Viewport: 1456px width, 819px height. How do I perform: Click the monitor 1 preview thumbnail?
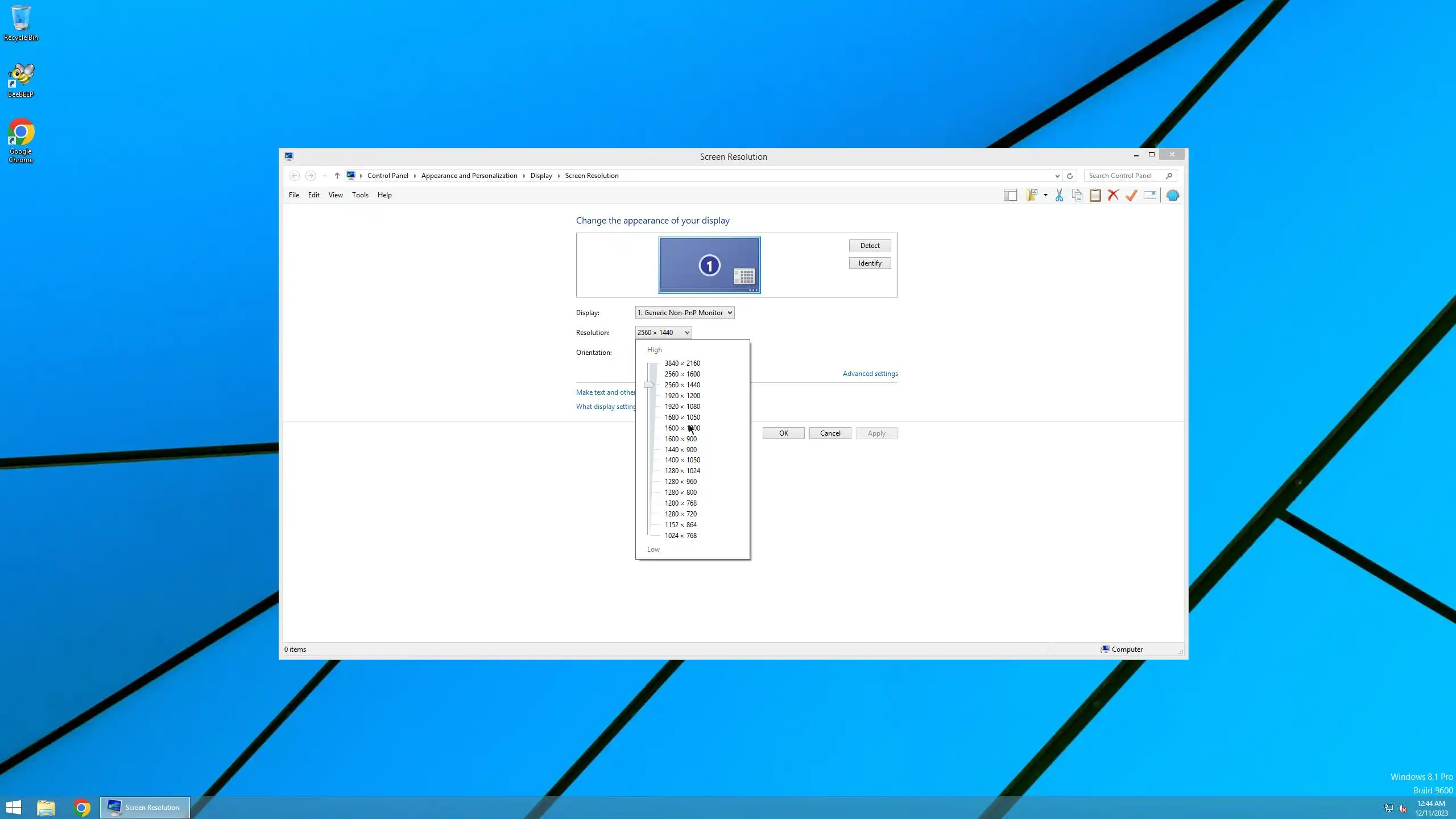(x=709, y=265)
